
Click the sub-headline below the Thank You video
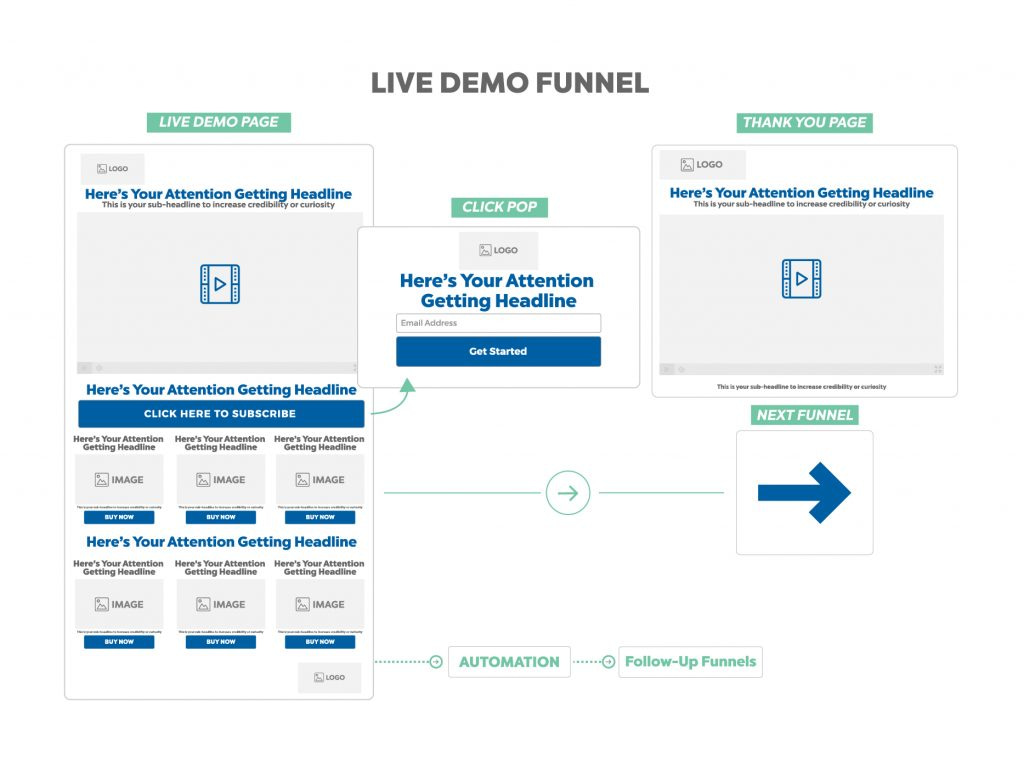pos(801,387)
